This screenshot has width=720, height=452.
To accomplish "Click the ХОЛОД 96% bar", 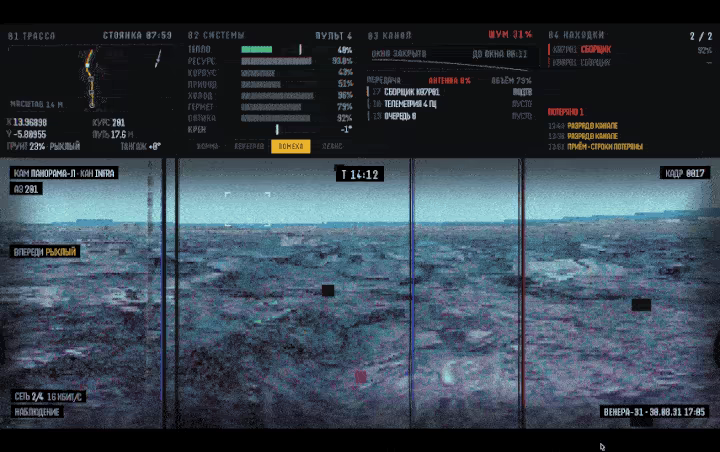I will tap(277, 96).
